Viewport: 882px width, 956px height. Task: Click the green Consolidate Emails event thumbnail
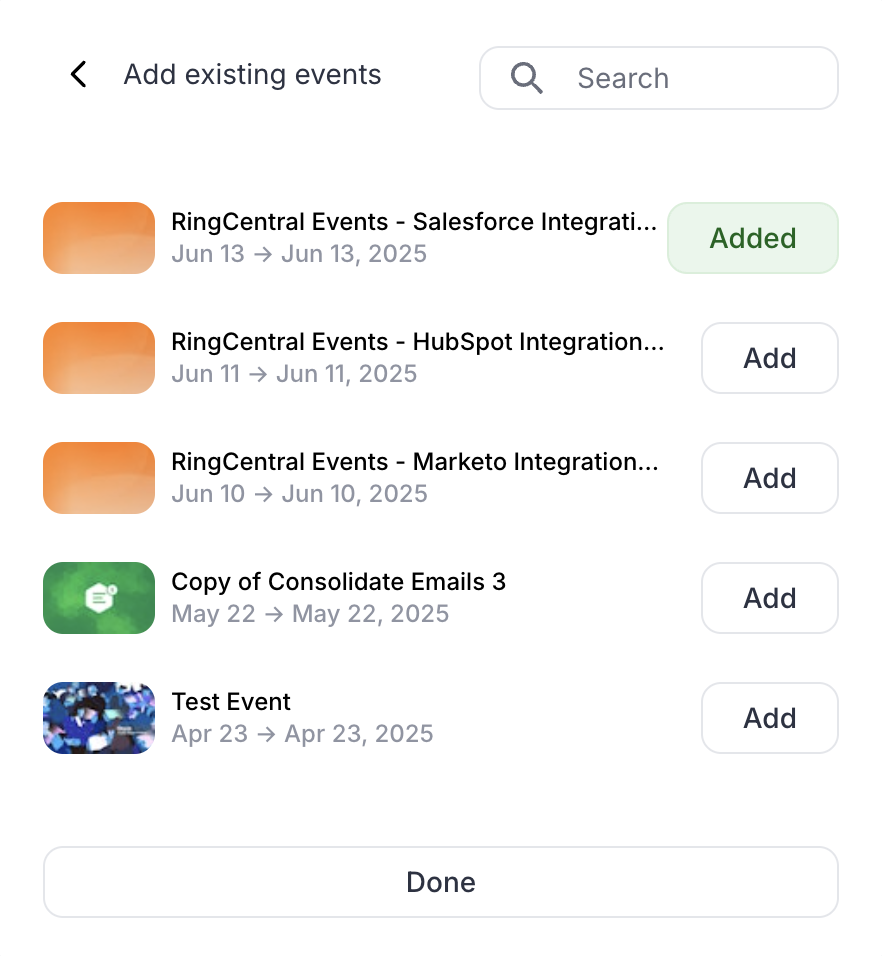pos(99,598)
